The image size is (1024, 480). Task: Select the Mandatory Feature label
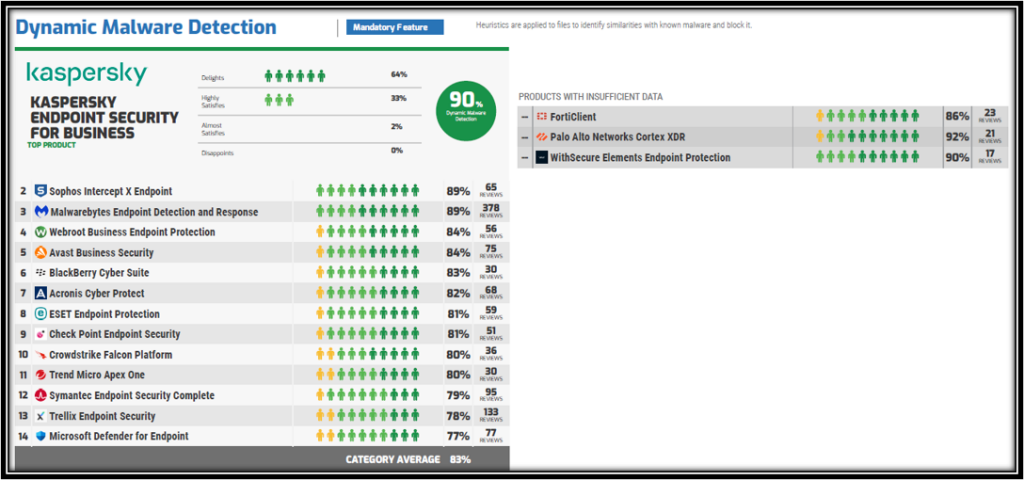394,28
